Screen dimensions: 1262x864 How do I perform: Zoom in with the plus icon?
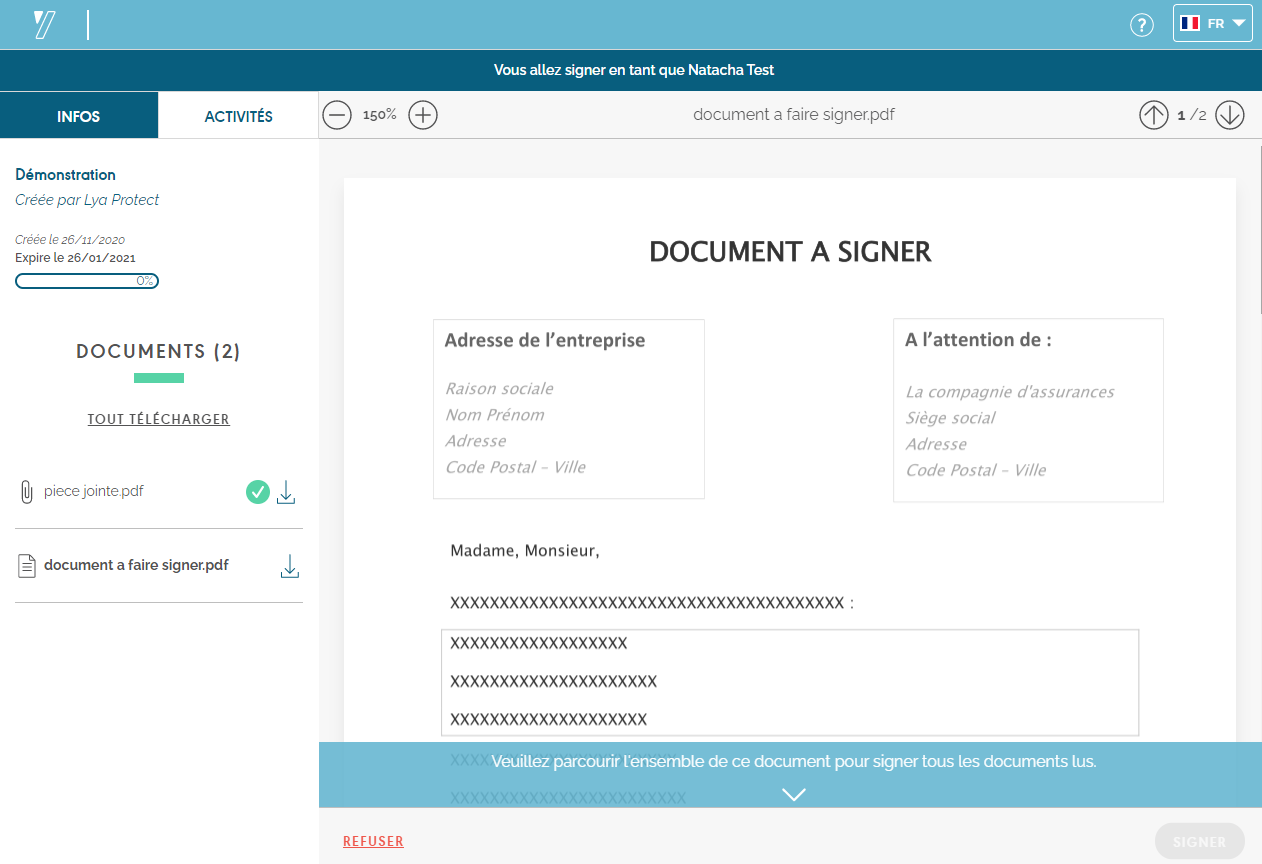pyautogui.click(x=424, y=115)
